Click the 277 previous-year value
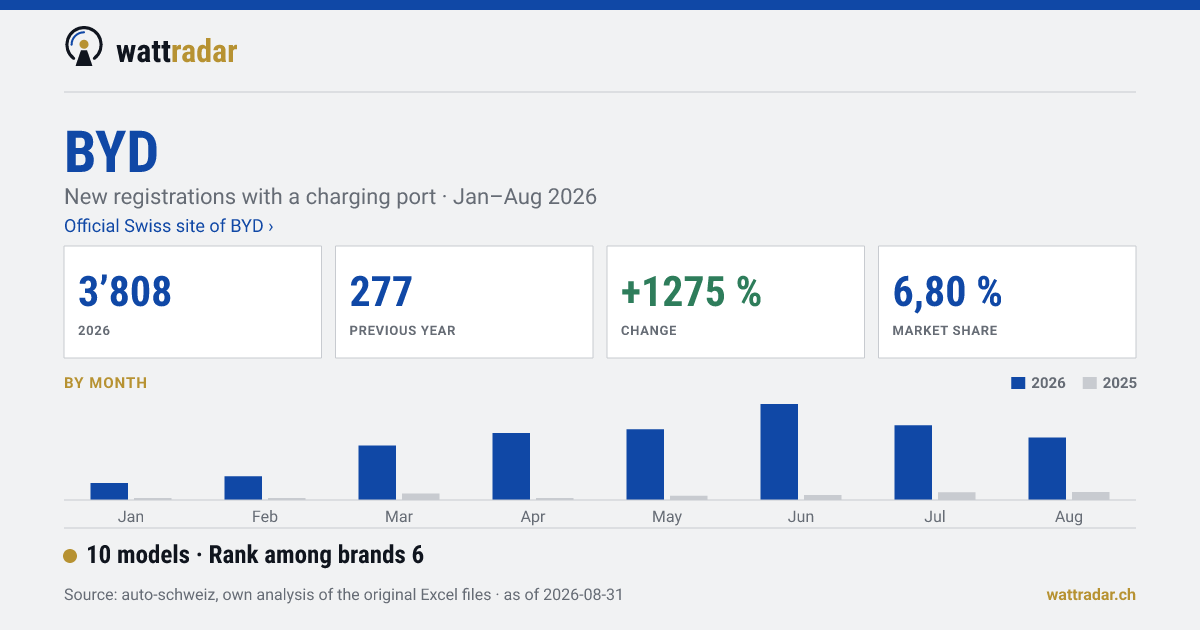 point(381,291)
